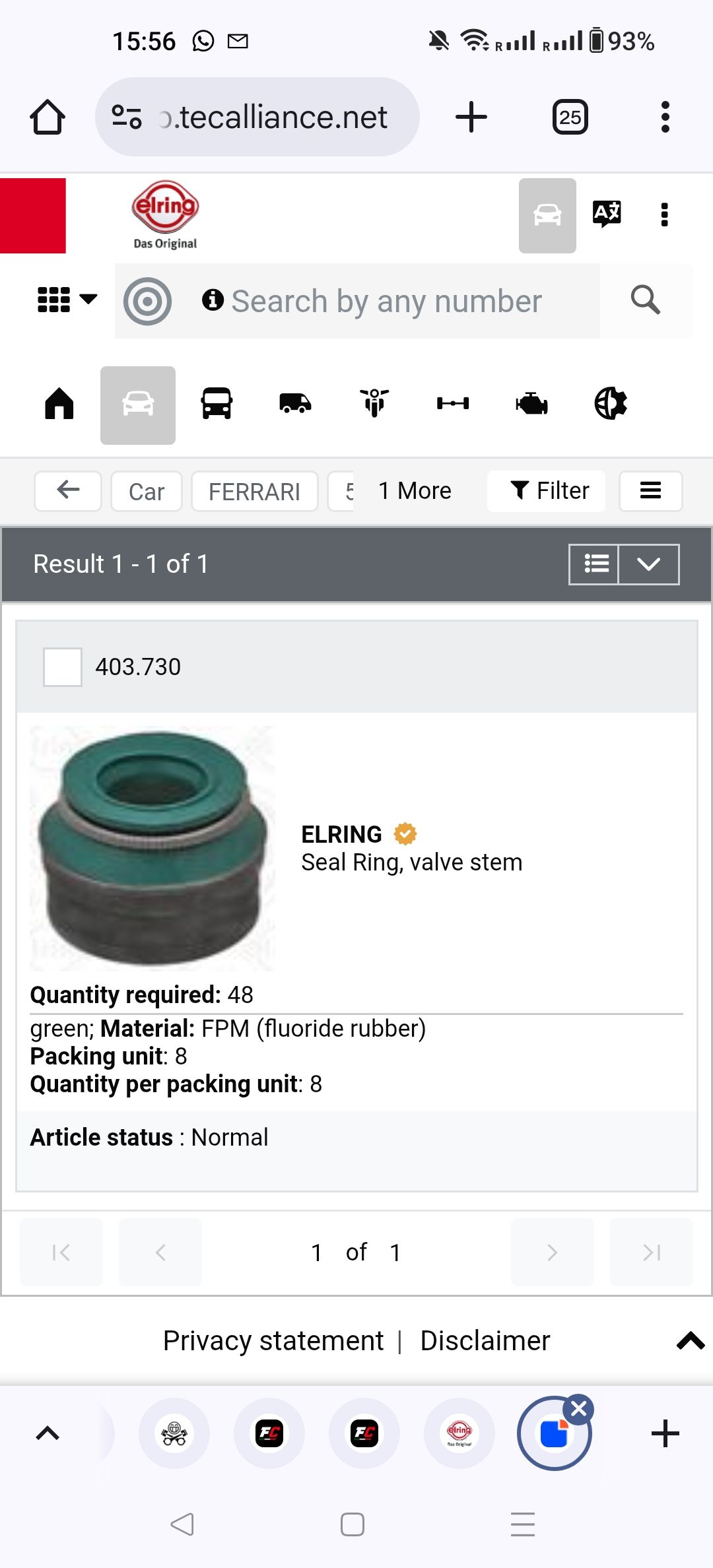Open the universal parts globe icon

click(611, 403)
